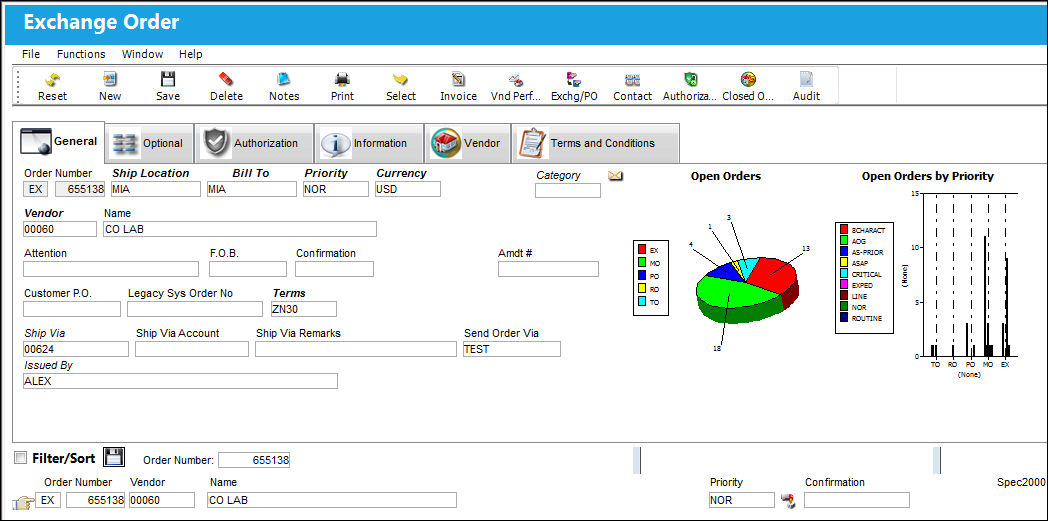Click the Ship Via field 00624
Viewport: 1048px width, 521px height.
(x=76, y=349)
